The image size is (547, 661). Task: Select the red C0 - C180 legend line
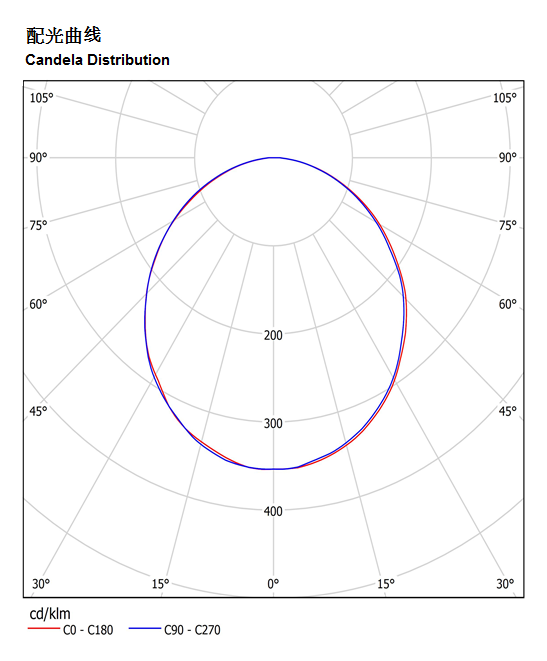pyautogui.click(x=44, y=629)
